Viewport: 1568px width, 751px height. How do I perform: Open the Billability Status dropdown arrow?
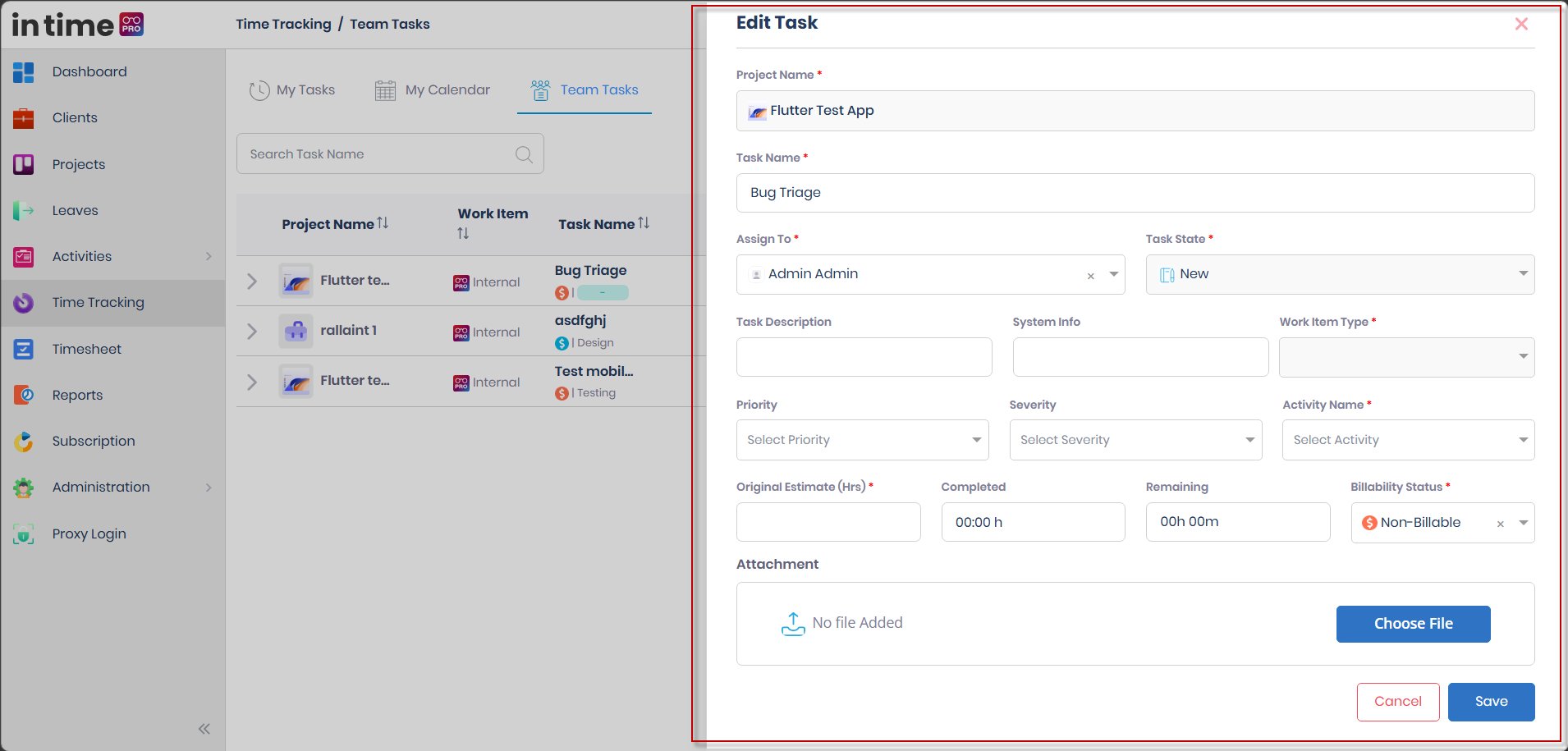tap(1524, 523)
